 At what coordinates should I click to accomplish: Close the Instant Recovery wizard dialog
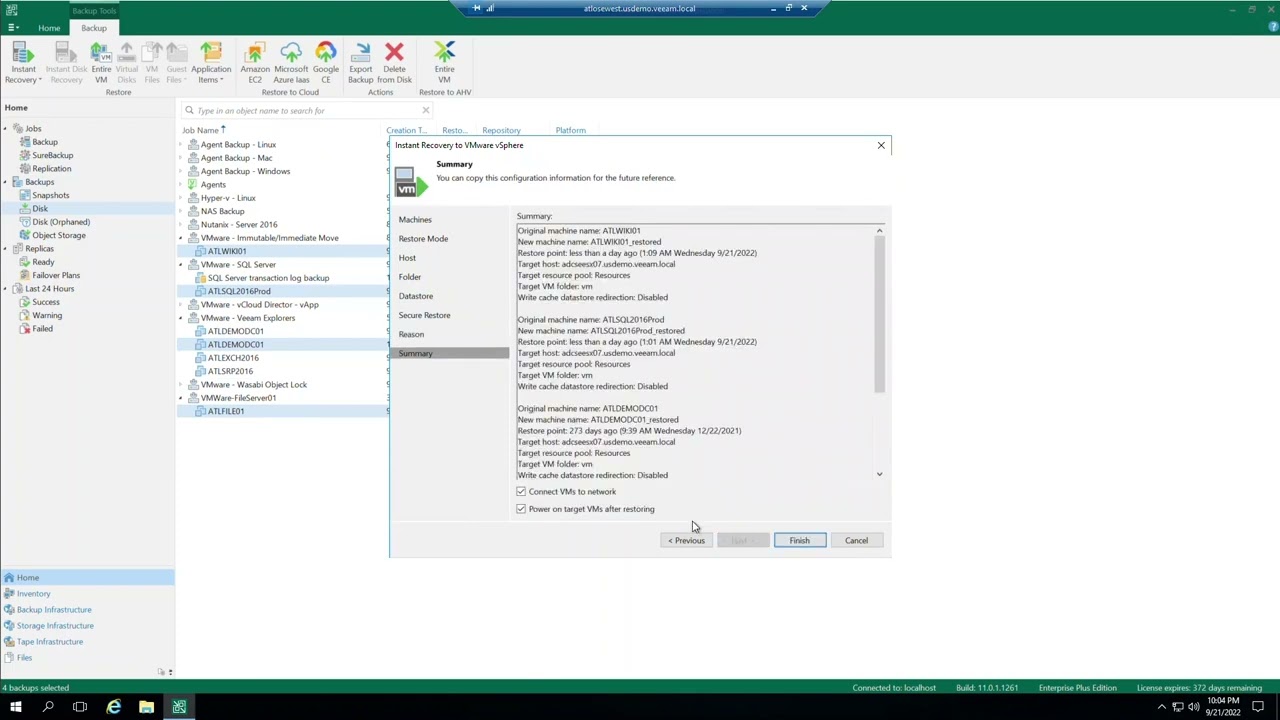click(x=881, y=145)
